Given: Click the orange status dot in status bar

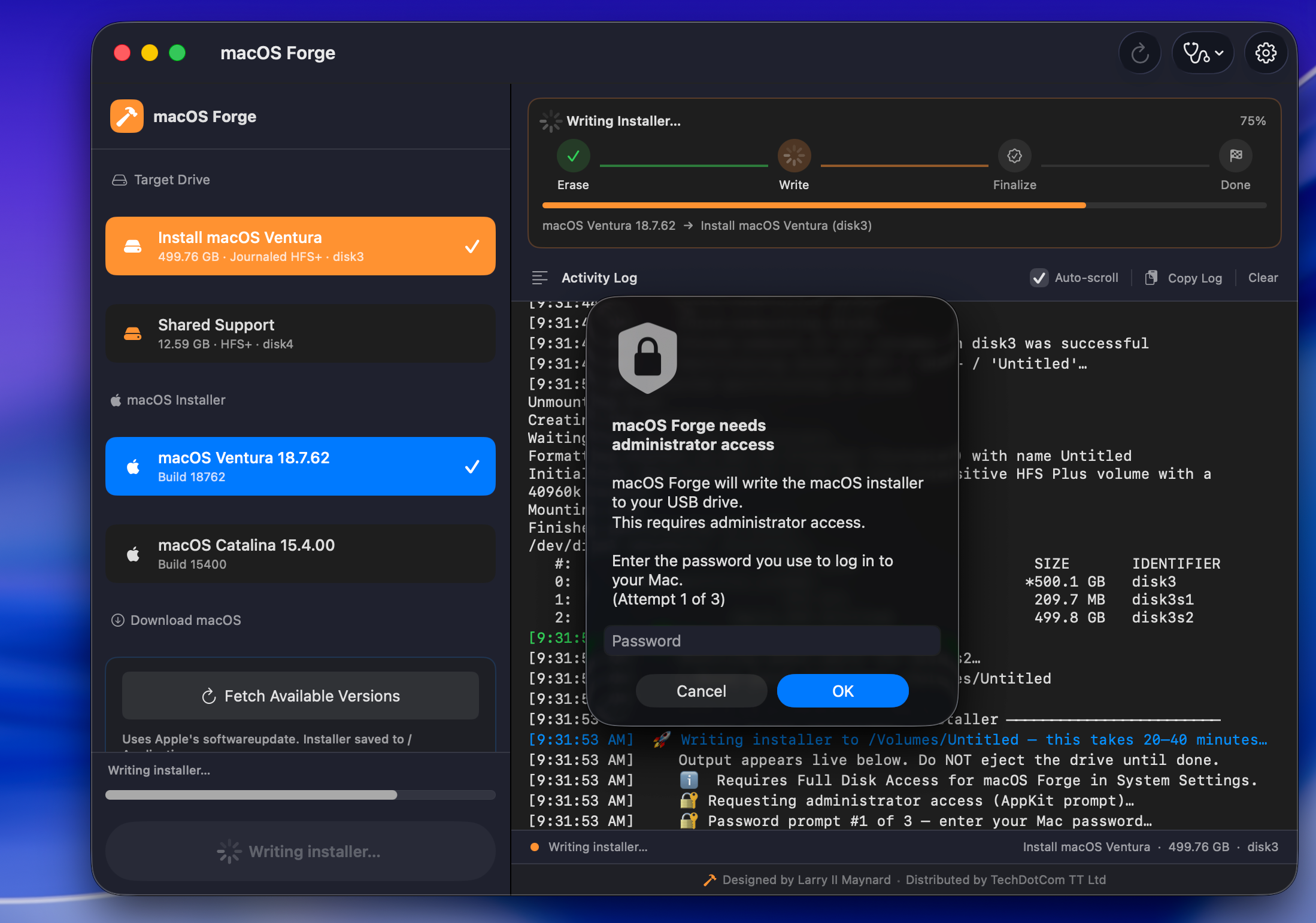Looking at the screenshot, I should [535, 847].
